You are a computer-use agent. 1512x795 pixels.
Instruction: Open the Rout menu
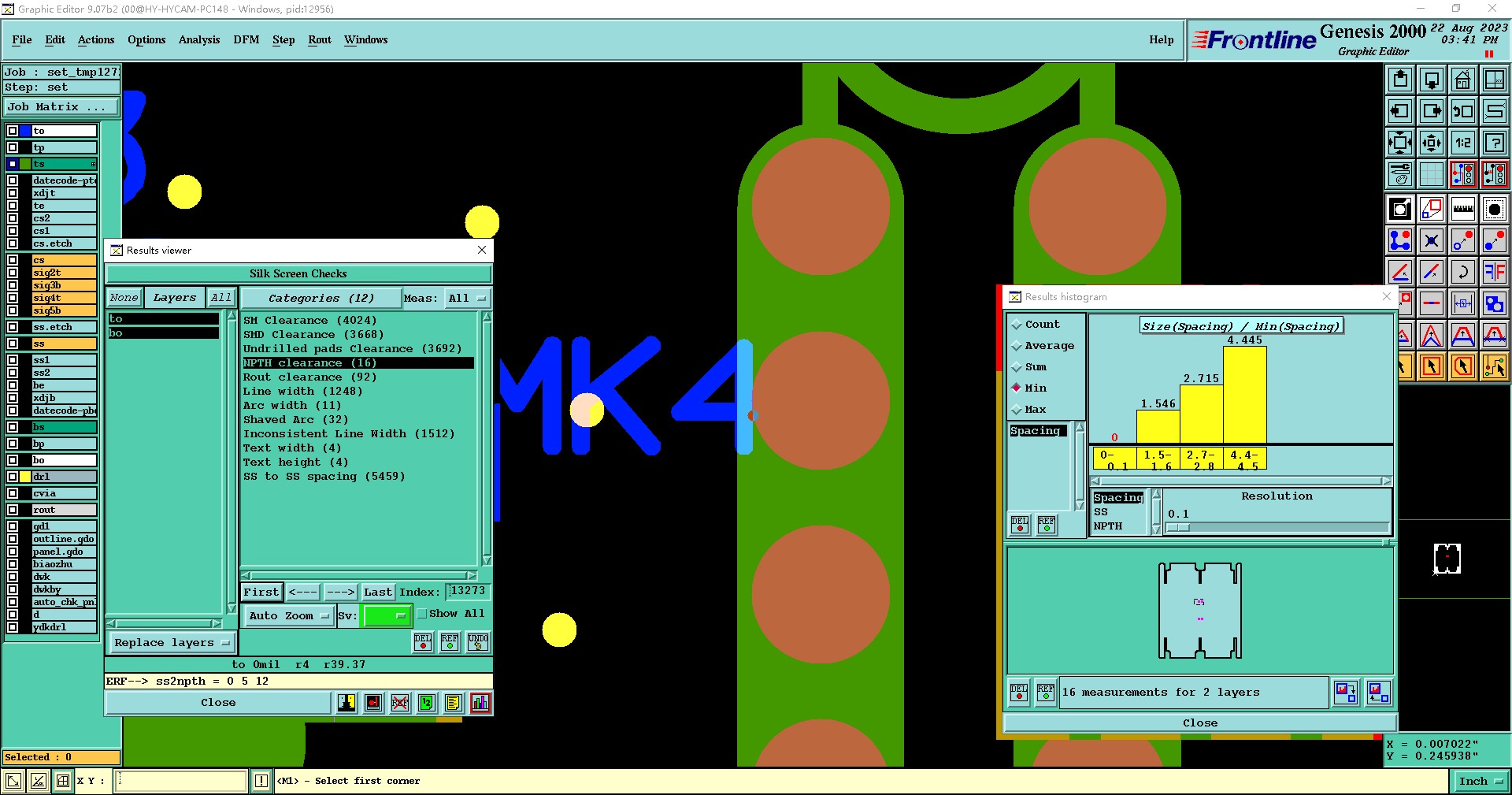320,39
